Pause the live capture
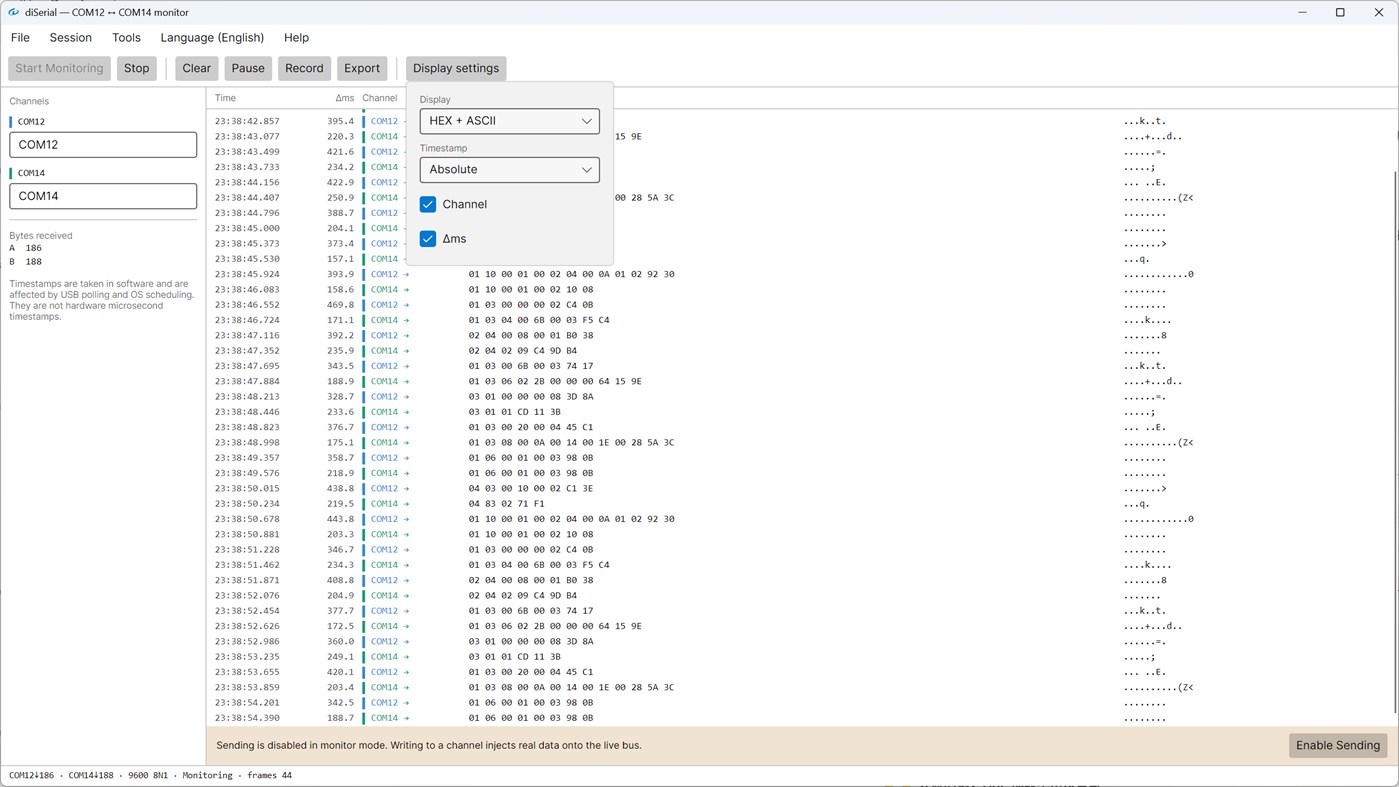Image resolution: width=1399 pixels, height=787 pixels. coord(248,68)
